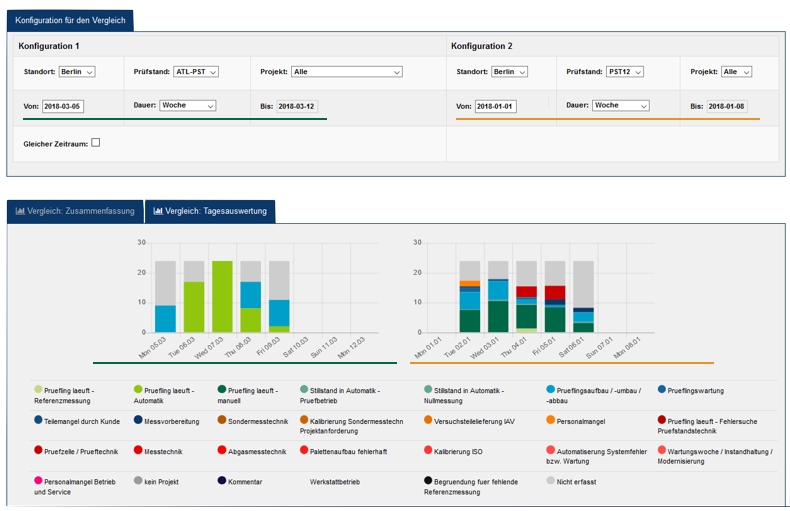Switch to Vergleich: Zusammenfassung tab

point(75,211)
